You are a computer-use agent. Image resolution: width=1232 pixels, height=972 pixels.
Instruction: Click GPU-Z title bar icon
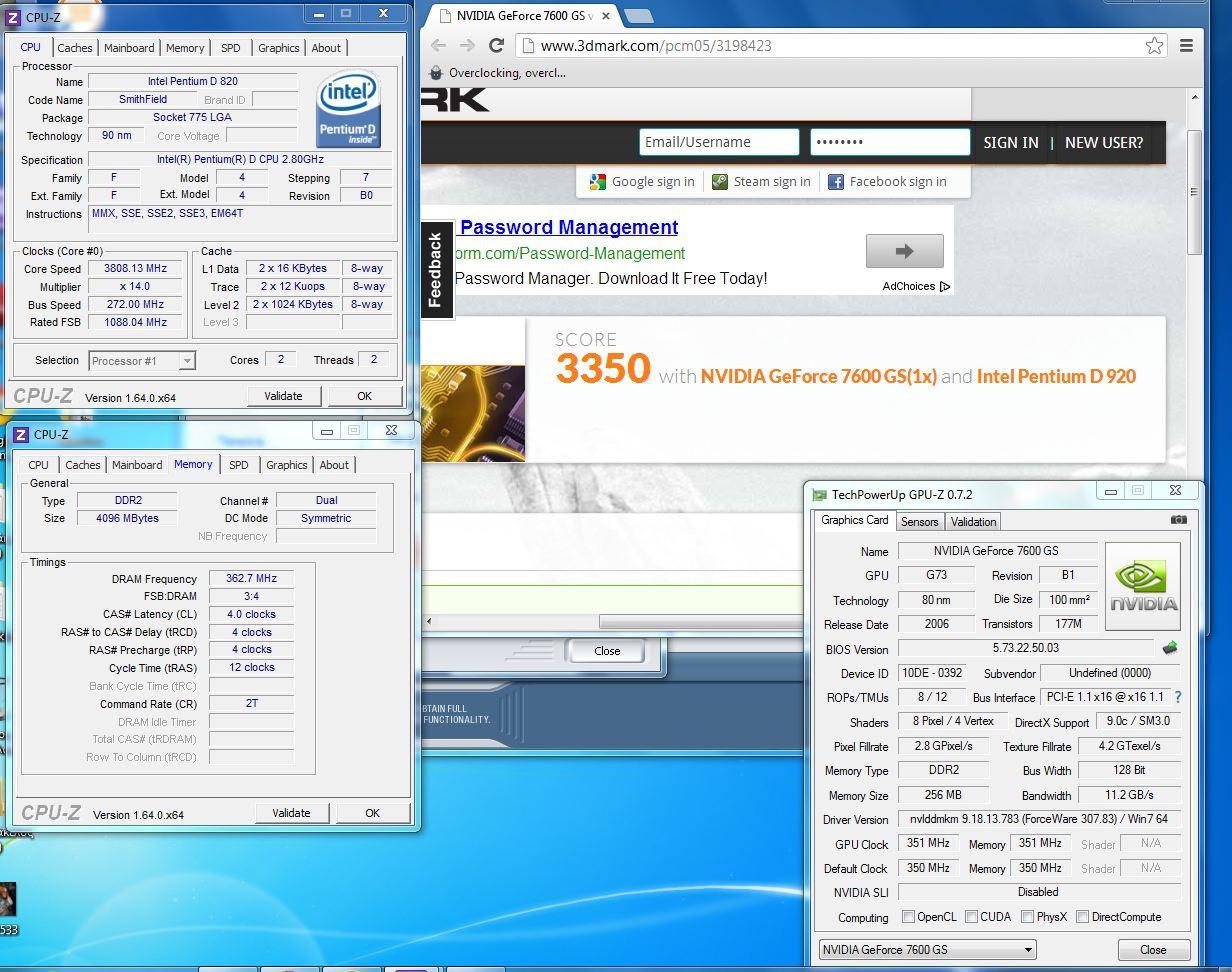(820, 494)
